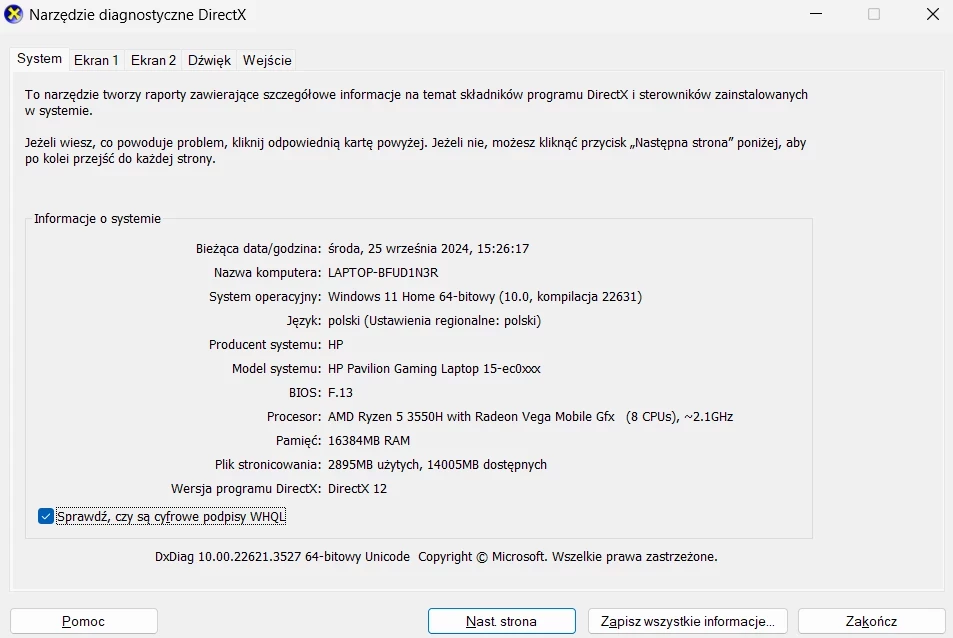Click the DirectX 12 version value
Screen dimensions: 953x638
coord(357,488)
